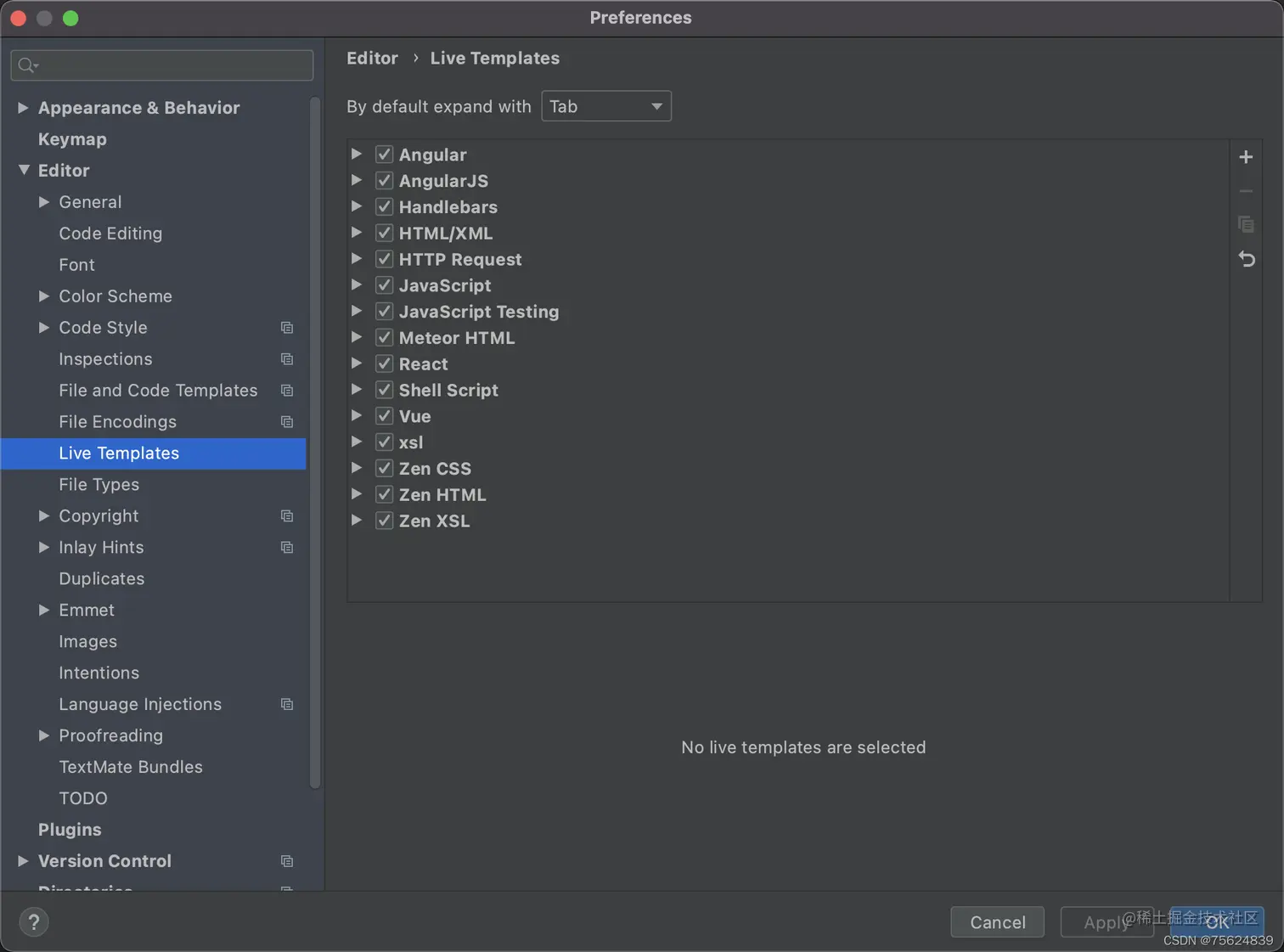
Task: Click the Cancel button
Action: pos(998,922)
